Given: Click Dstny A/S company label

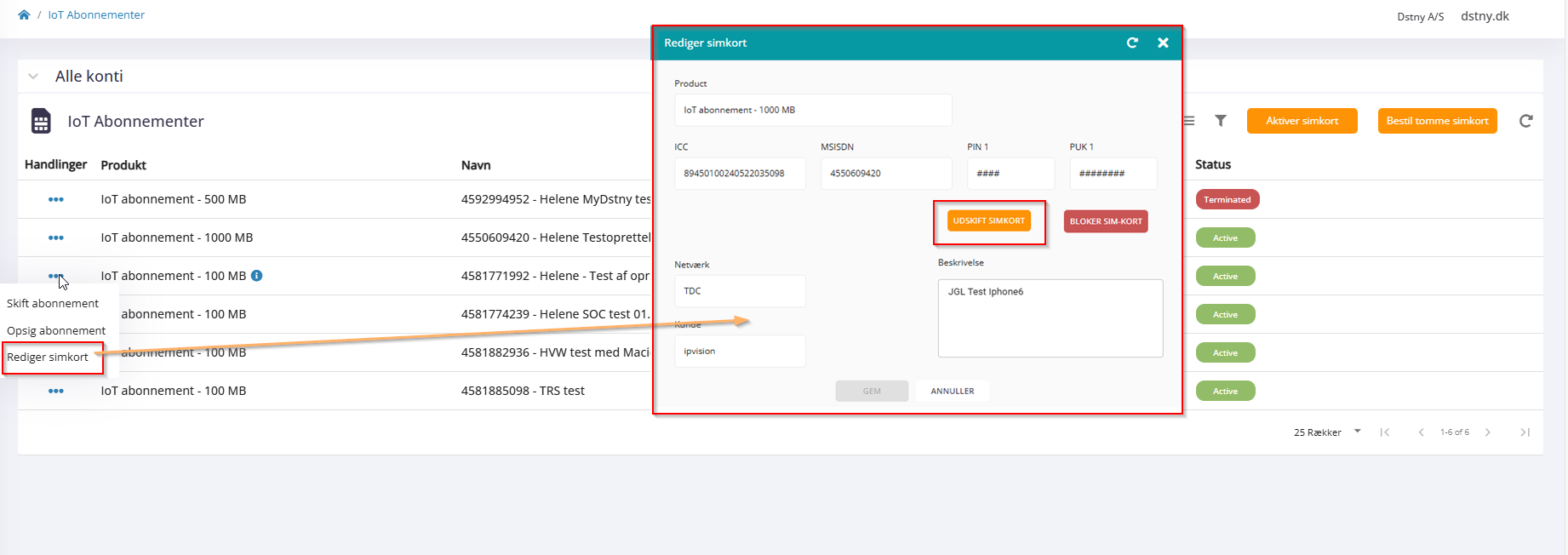Looking at the screenshot, I should (x=1420, y=16).
